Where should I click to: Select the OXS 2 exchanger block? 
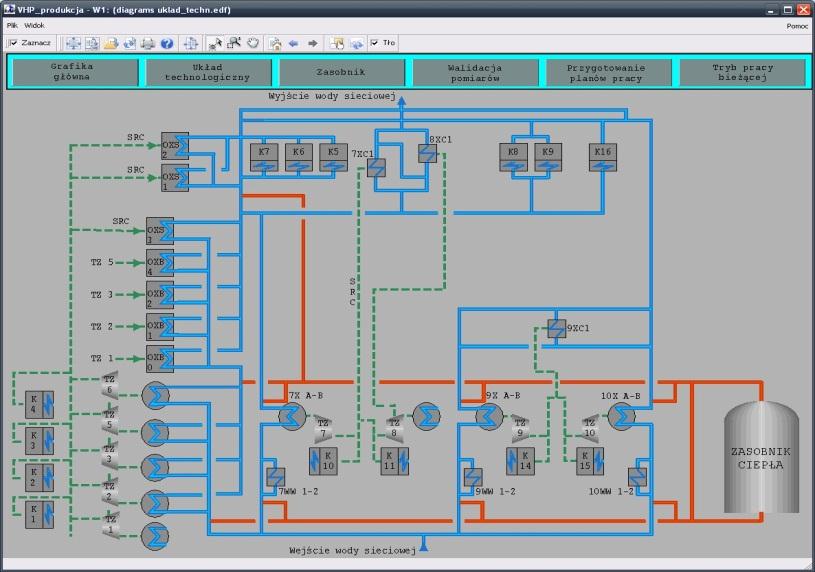(x=175, y=146)
